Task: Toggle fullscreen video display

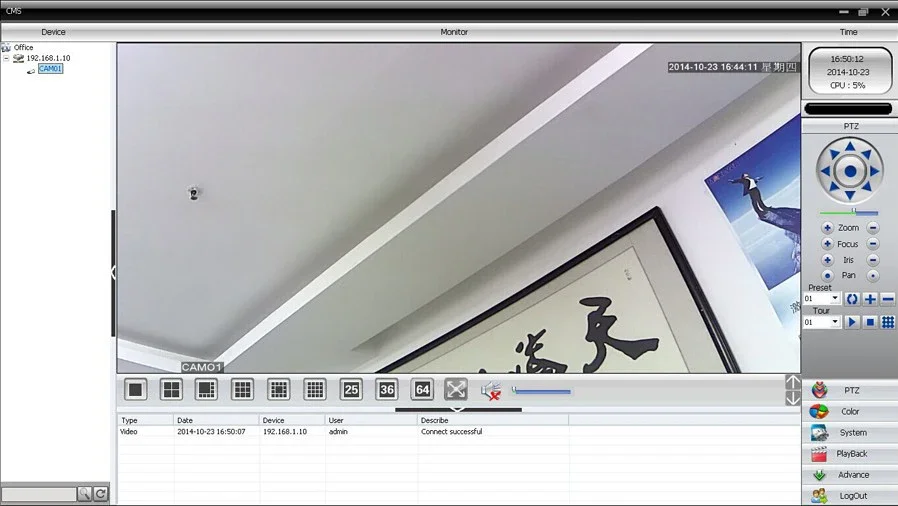Action: tap(456, 390)
